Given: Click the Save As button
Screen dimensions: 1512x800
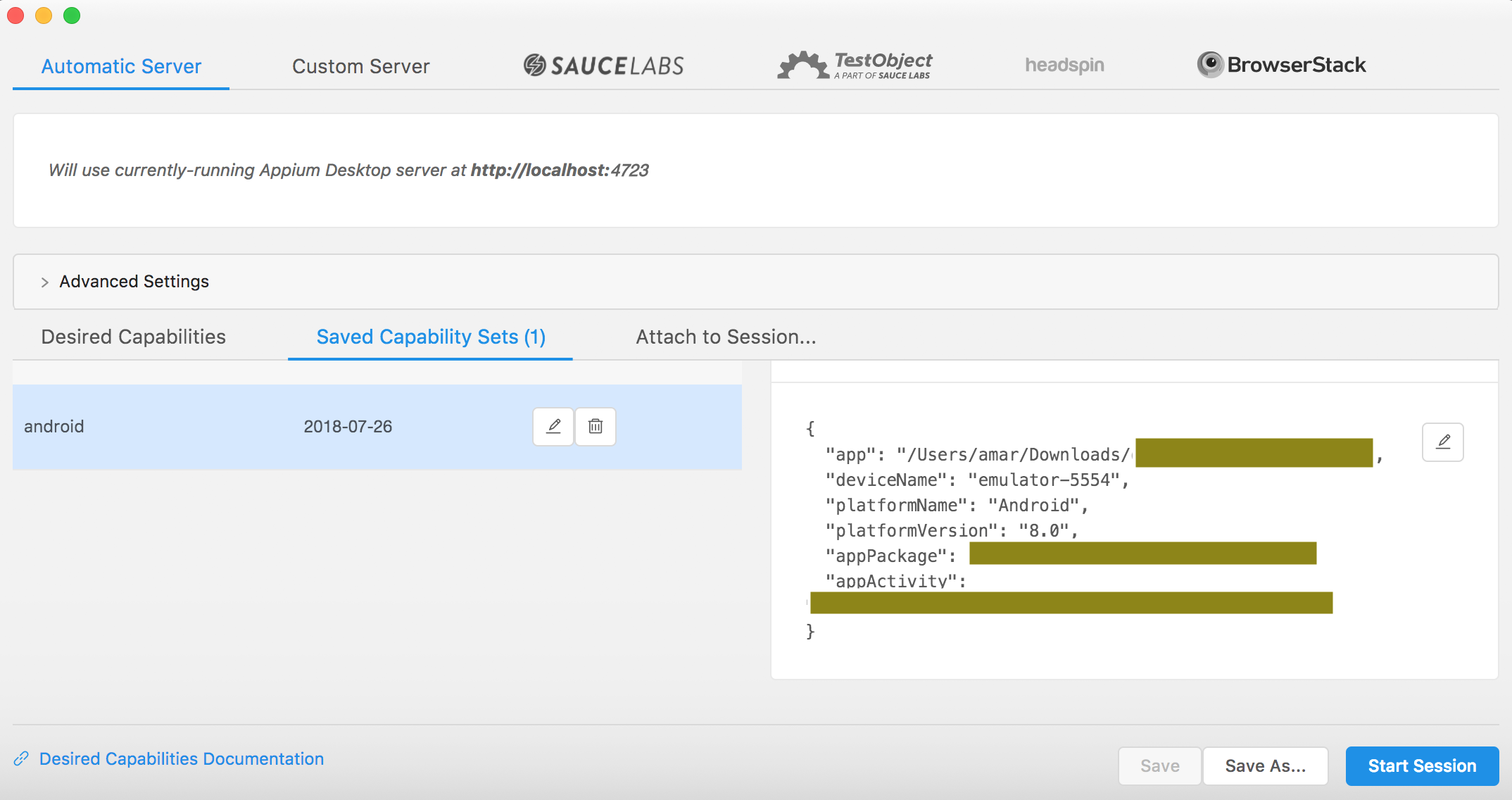Looking at the screenshot, I should (1265, 765).
